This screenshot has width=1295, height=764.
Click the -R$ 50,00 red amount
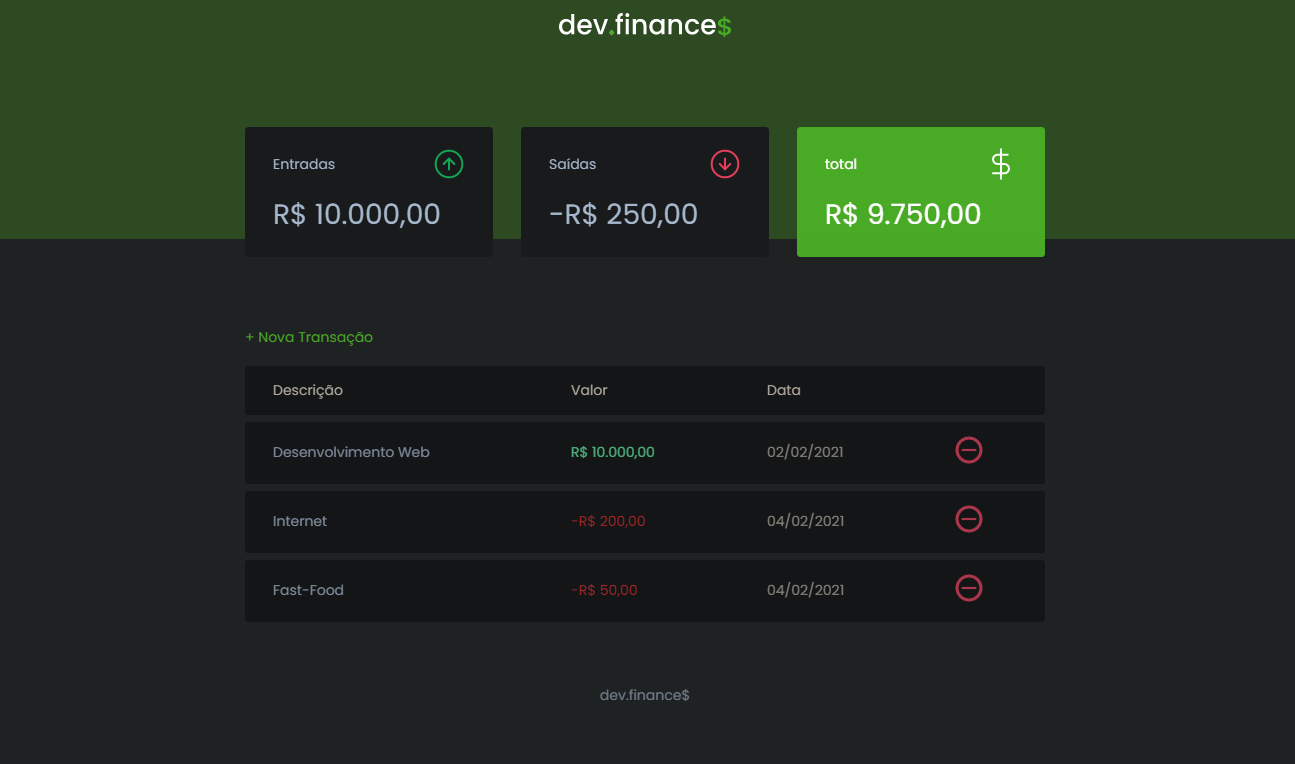coord(604,589)
